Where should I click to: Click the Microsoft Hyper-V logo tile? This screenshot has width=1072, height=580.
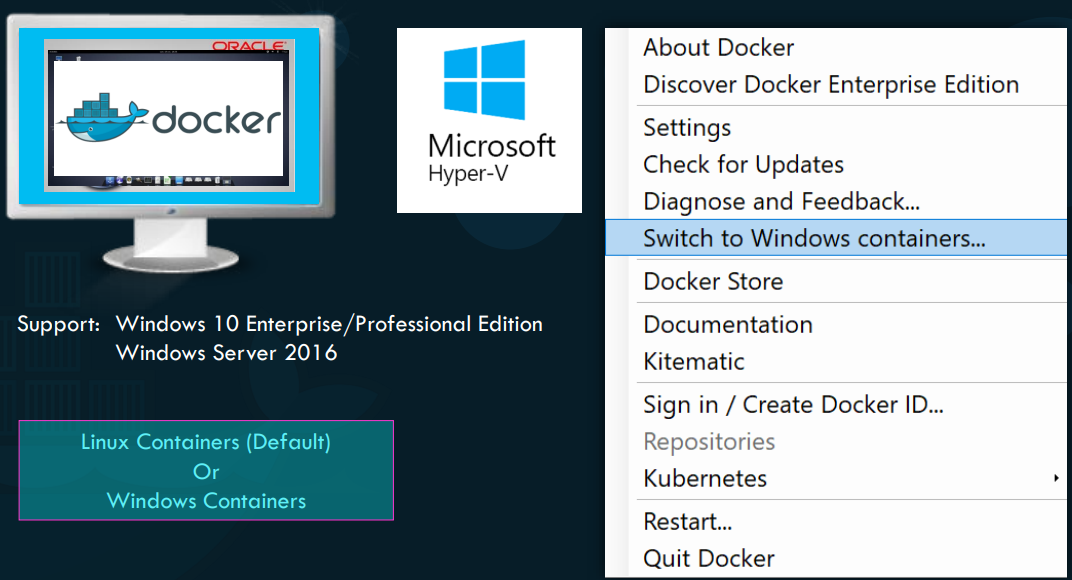(490, 120)
